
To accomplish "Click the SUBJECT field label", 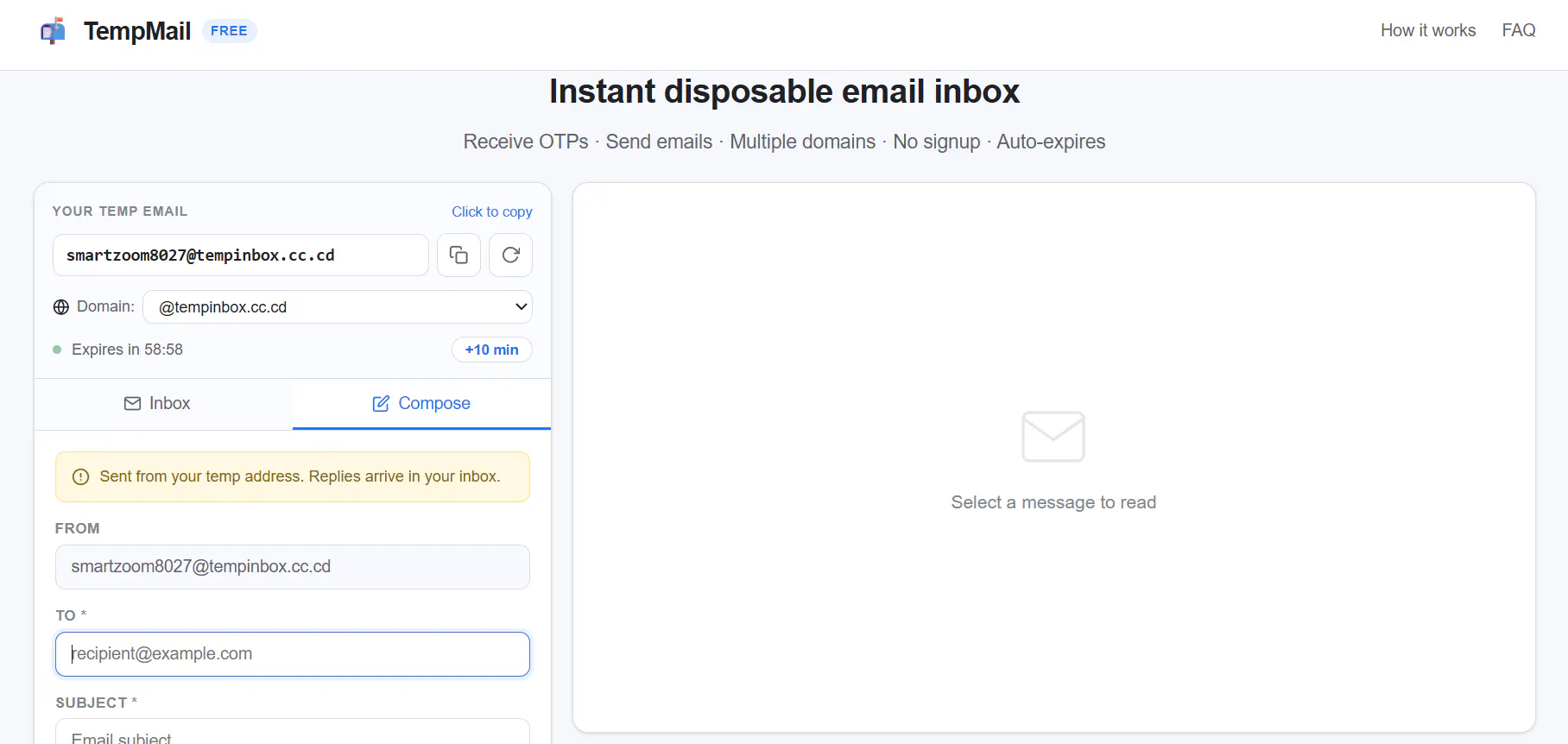I will point(97,703).
